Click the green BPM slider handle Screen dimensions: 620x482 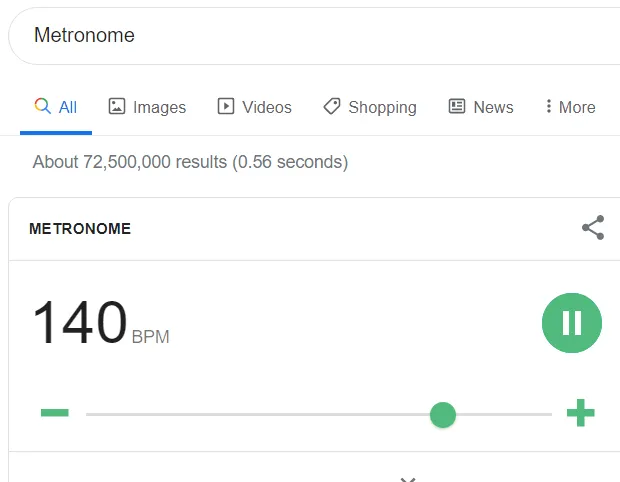coord(442,414)
